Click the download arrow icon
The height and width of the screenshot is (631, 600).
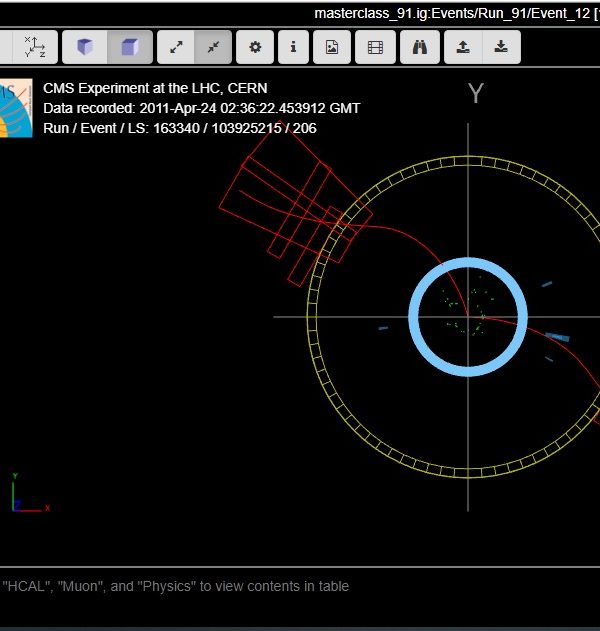tap(501, 47)
